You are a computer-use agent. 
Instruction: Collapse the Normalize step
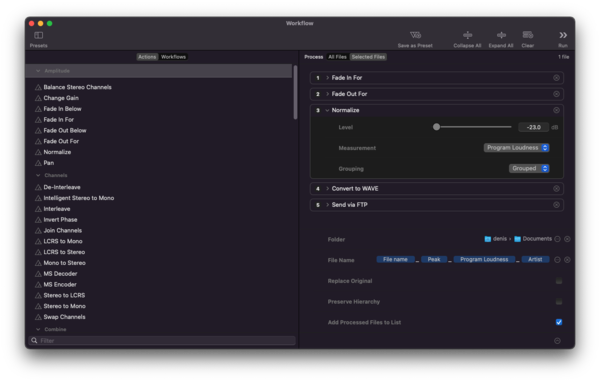327,110
